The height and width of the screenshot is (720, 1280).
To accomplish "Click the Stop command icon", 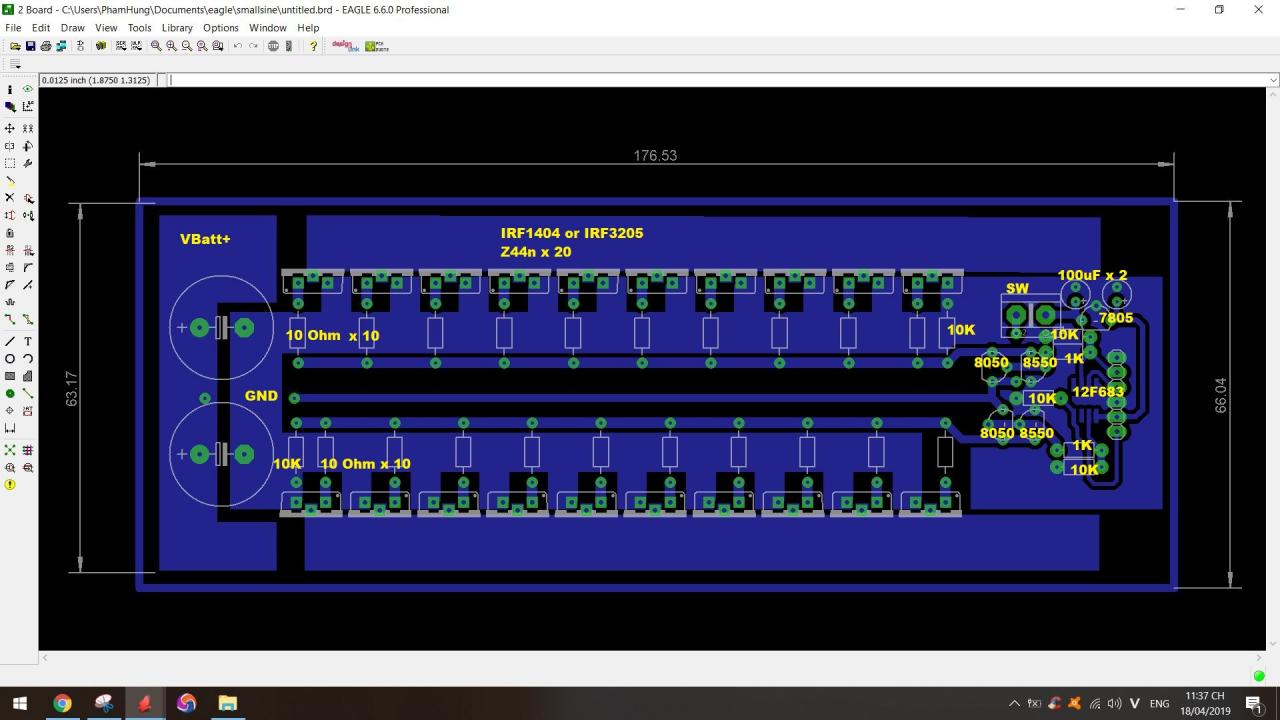I will pos(273,46).
